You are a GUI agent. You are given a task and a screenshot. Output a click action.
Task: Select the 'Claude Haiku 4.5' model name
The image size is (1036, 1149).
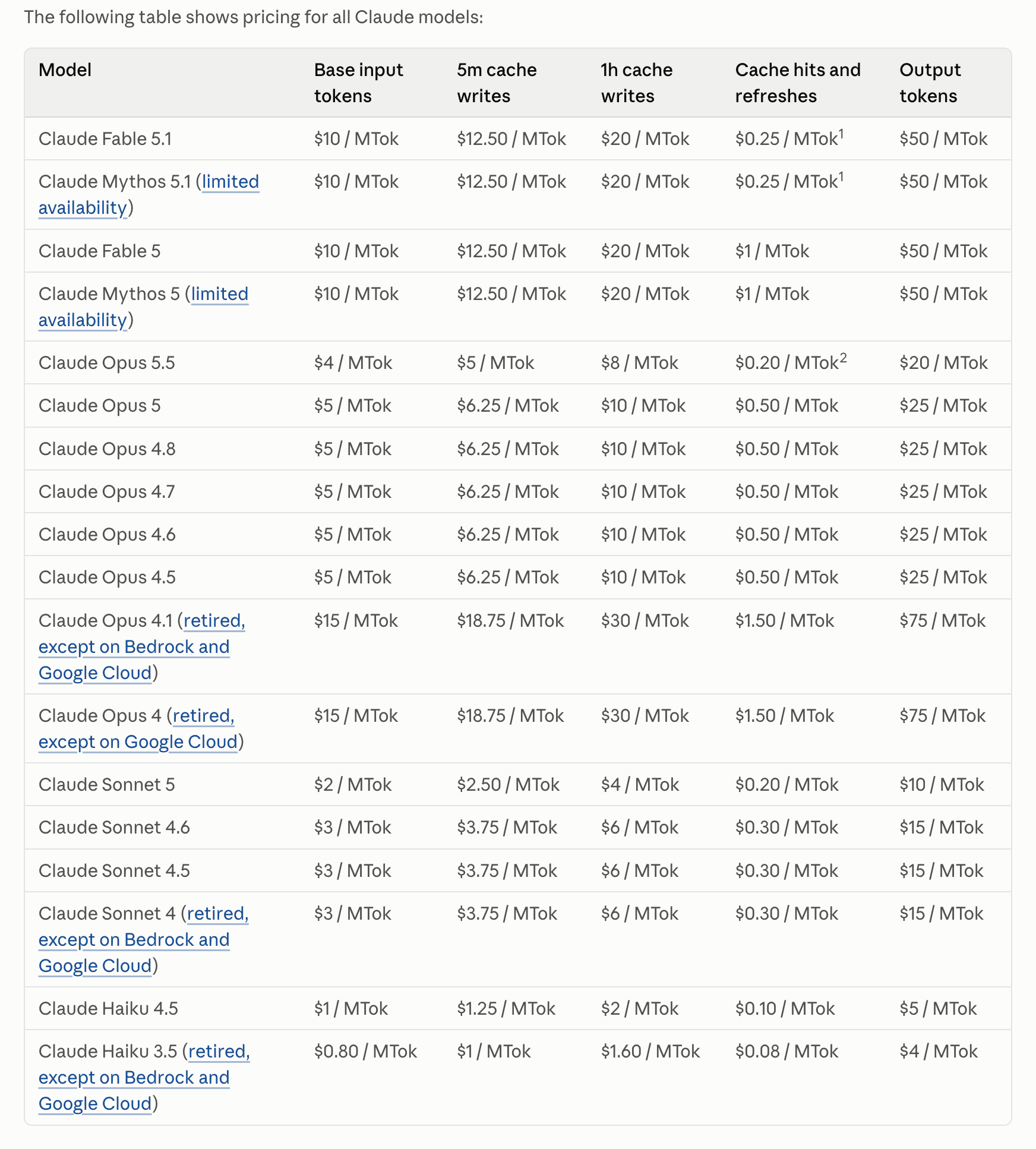tap(108, 1009)
